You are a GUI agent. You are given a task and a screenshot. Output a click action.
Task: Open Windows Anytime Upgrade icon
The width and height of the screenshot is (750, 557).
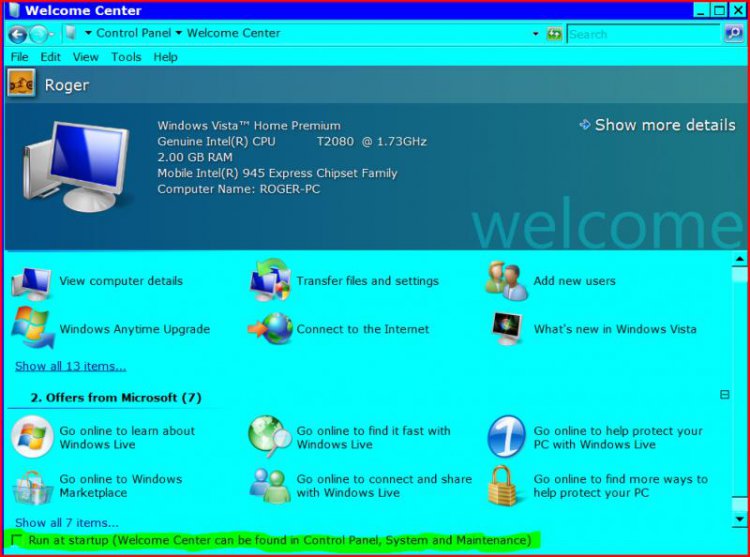pyautogui.click(x=33, y=328)
